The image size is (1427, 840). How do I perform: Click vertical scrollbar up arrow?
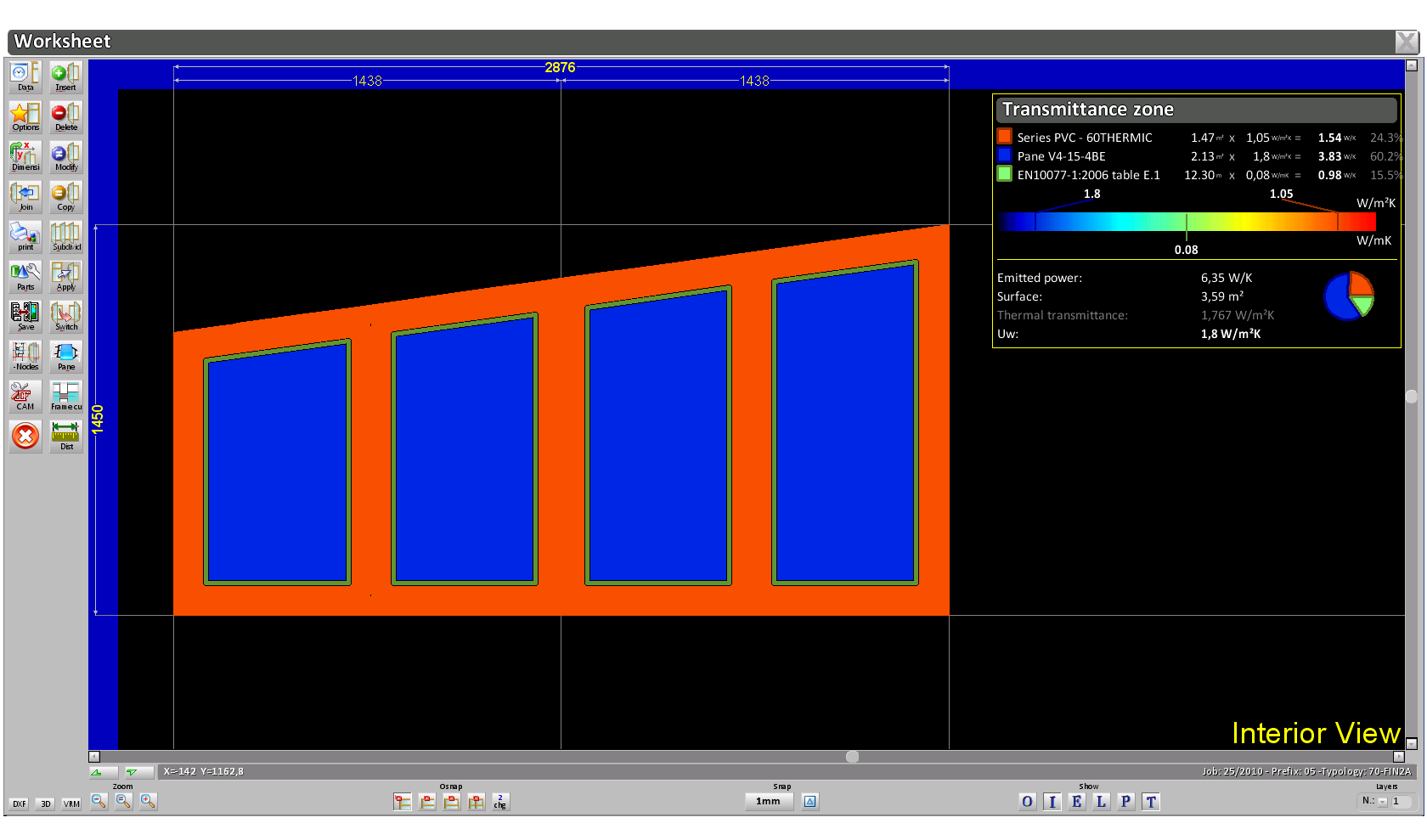click(1412, 65)
